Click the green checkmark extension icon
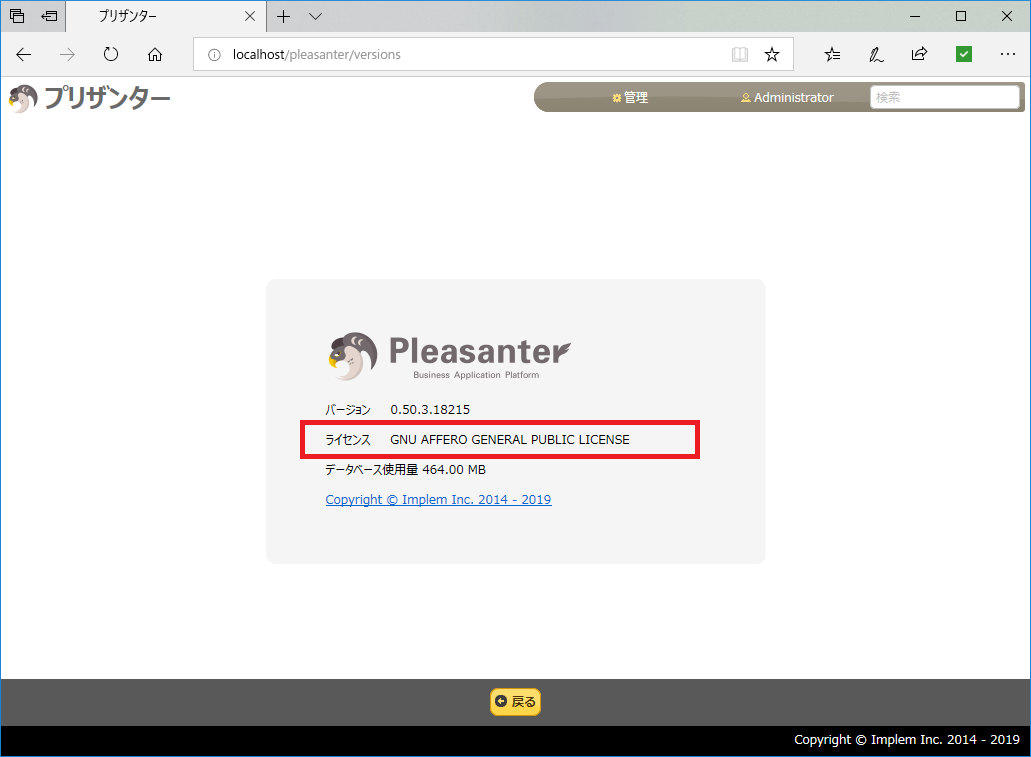This screenshot has height=757, width=1031. point(963,55)
